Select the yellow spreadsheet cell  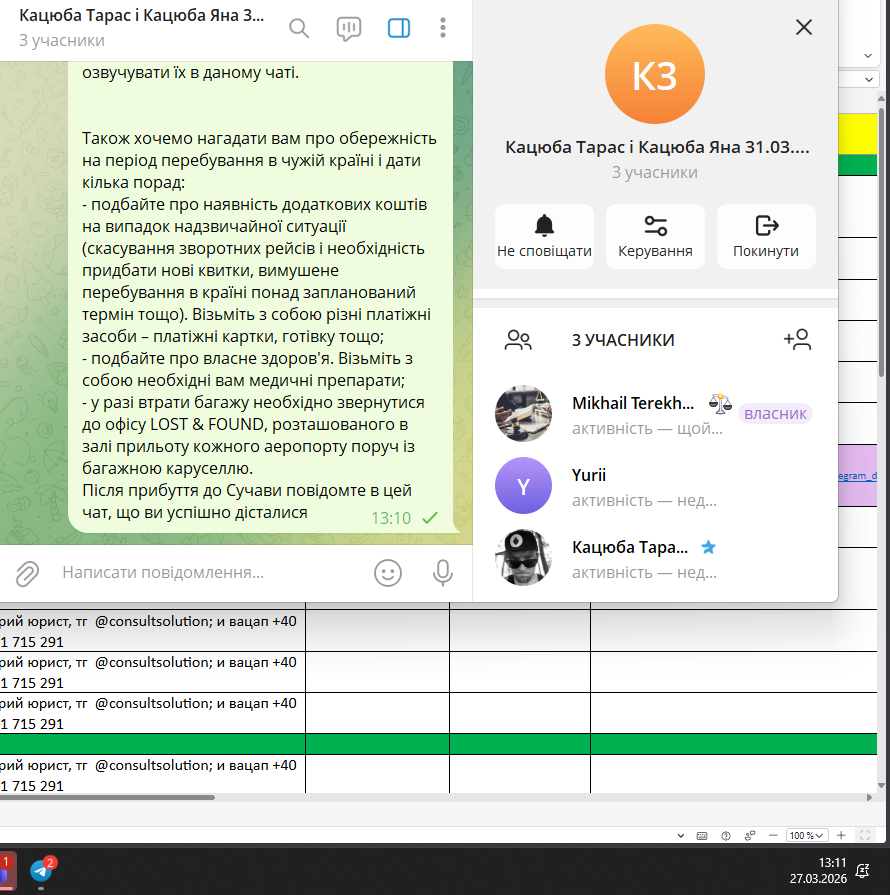[x=857, y=134]
